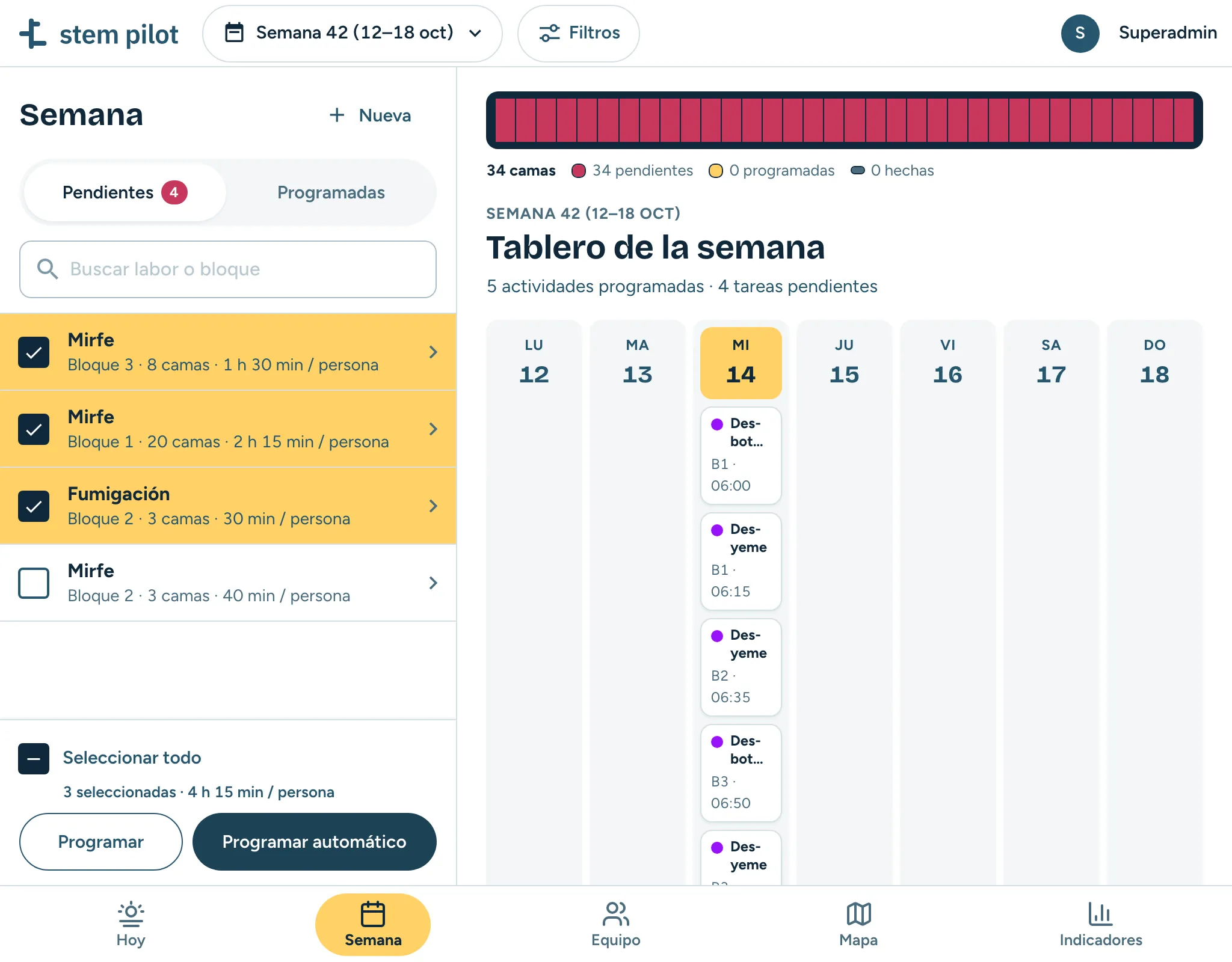Select Monday LU 12 column header
Screen dimensions: 1232x962
coord(534,363)
